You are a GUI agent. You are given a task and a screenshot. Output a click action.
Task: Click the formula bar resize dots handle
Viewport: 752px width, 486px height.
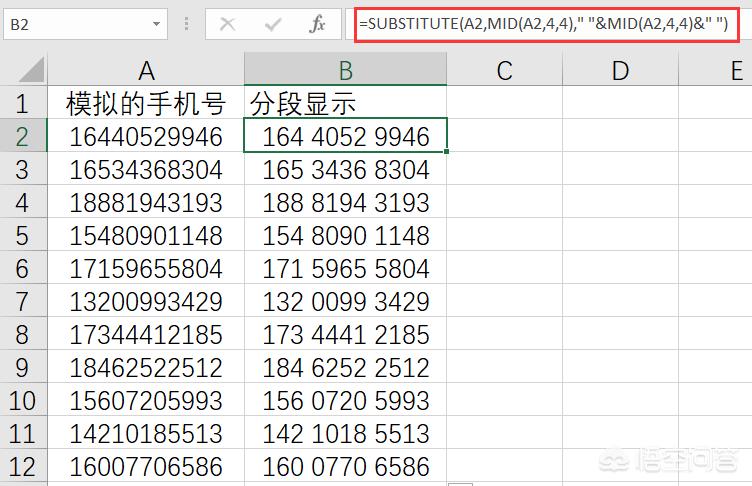click(x=186, y=24)
